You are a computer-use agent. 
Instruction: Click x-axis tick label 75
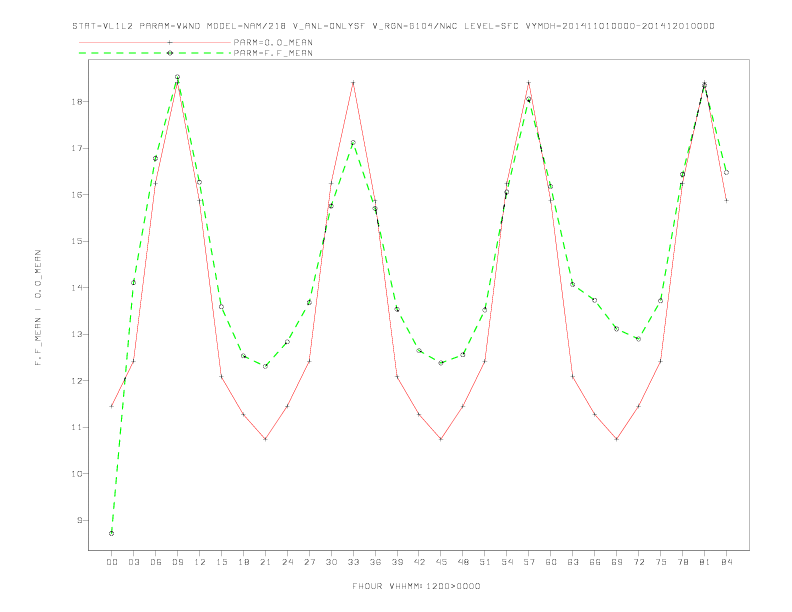[661, 562]
